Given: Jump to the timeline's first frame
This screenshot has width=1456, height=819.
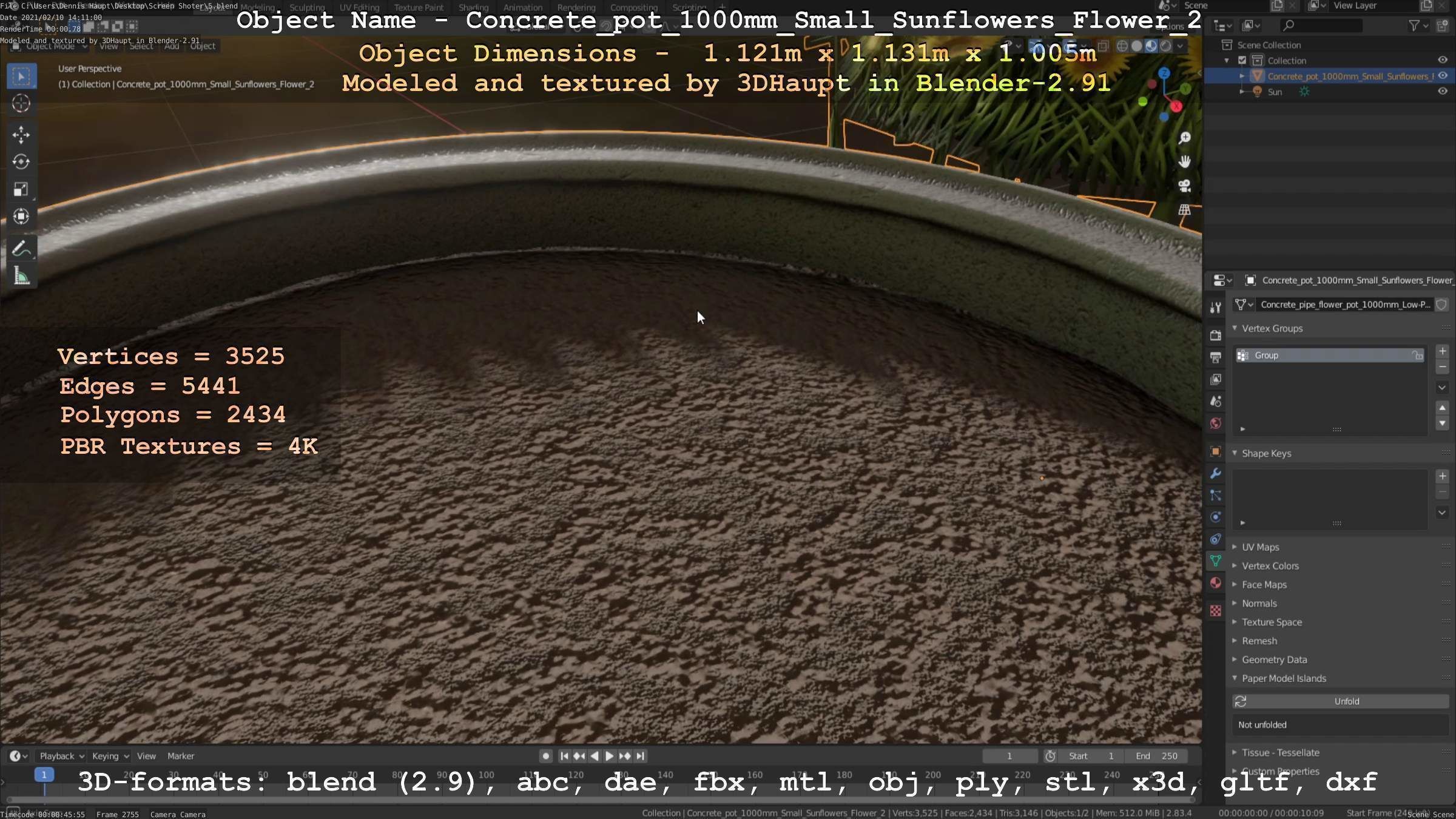Looking at the screenshot, I should [x=564, y=756].
